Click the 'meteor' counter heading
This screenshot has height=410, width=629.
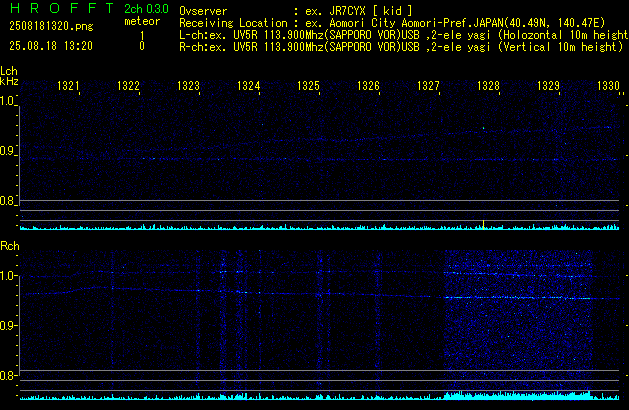142,21
